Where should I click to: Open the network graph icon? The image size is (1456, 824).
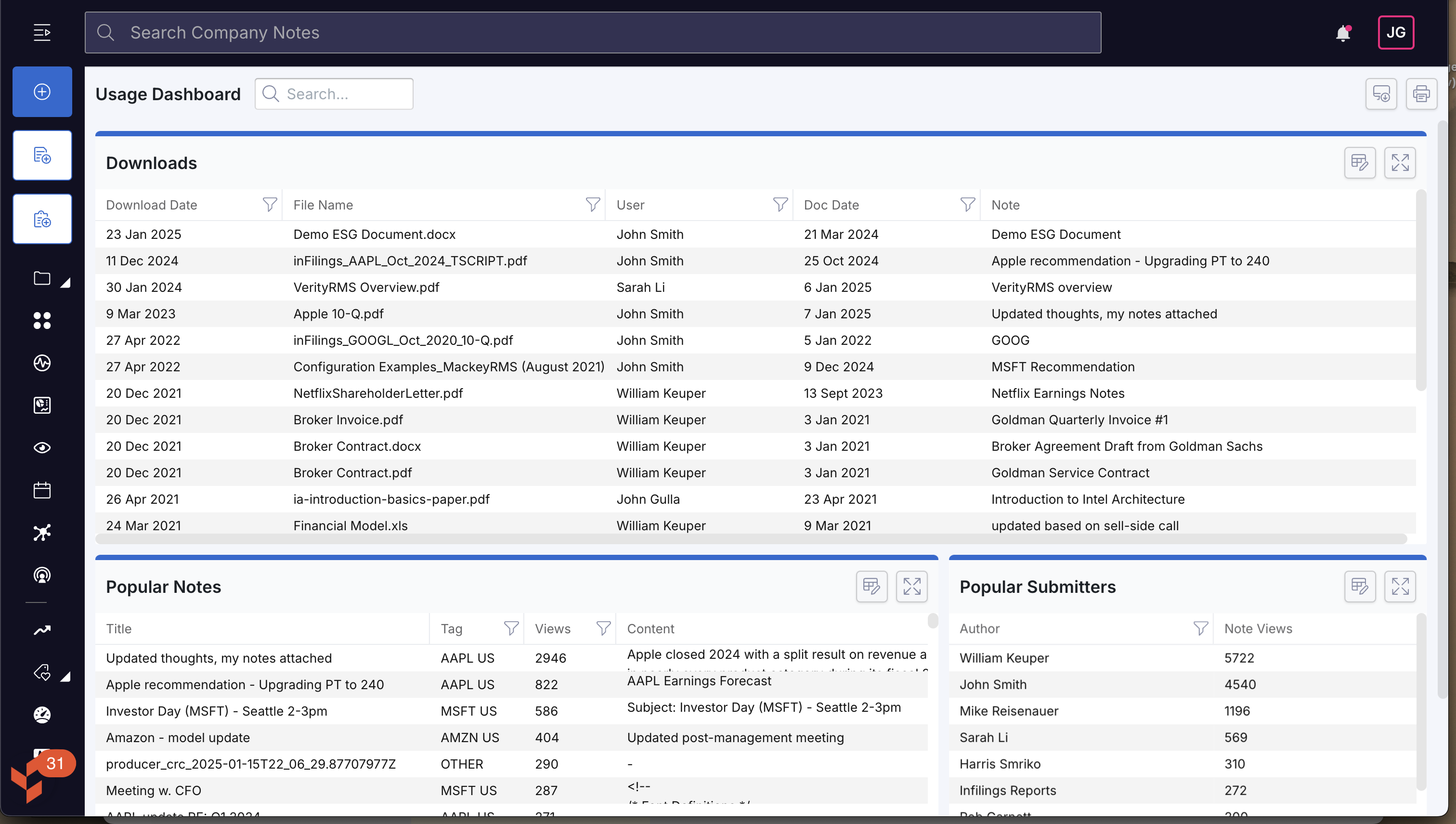(42, 533)
